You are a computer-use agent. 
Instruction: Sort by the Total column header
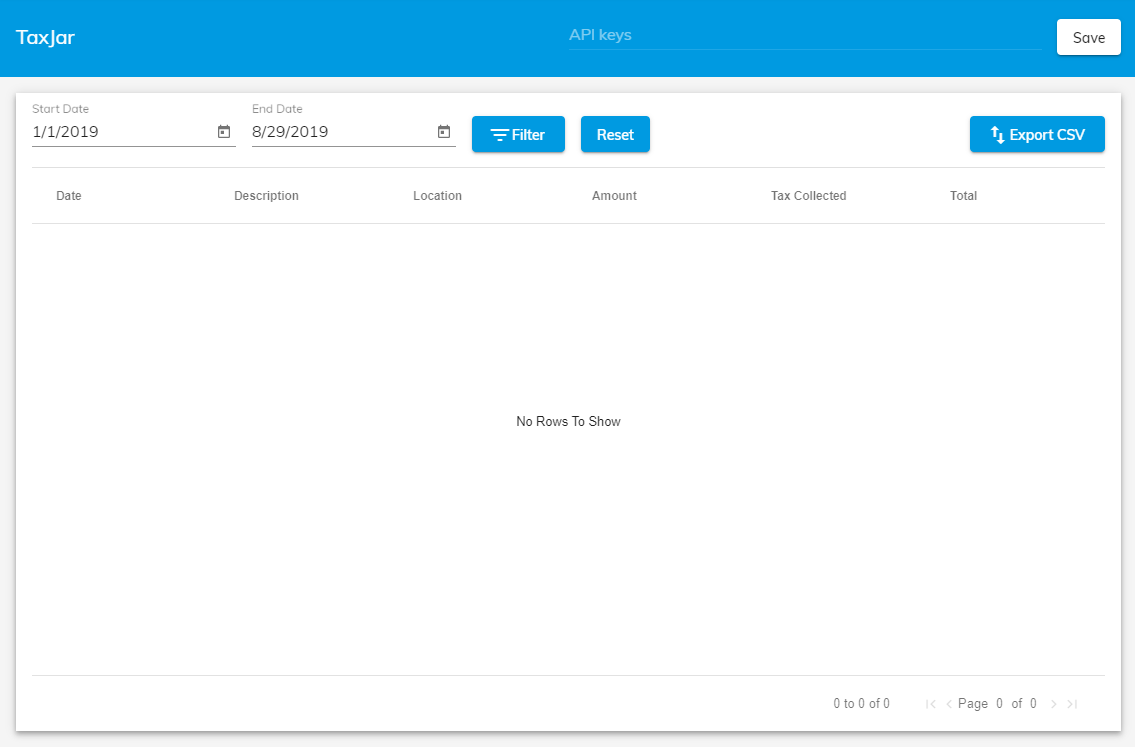click(963, 195)
